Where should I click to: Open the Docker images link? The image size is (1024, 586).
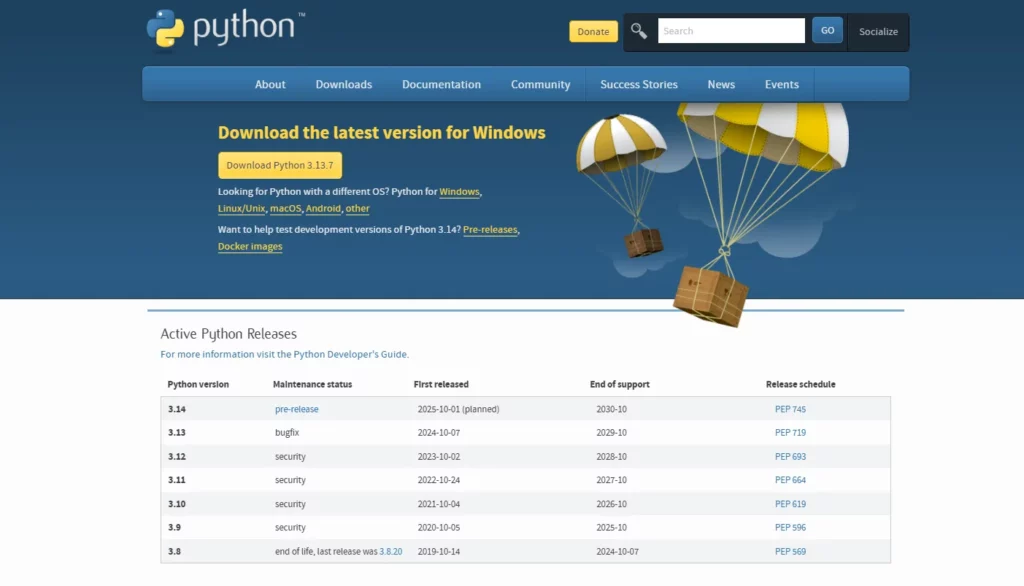[250, 246]
